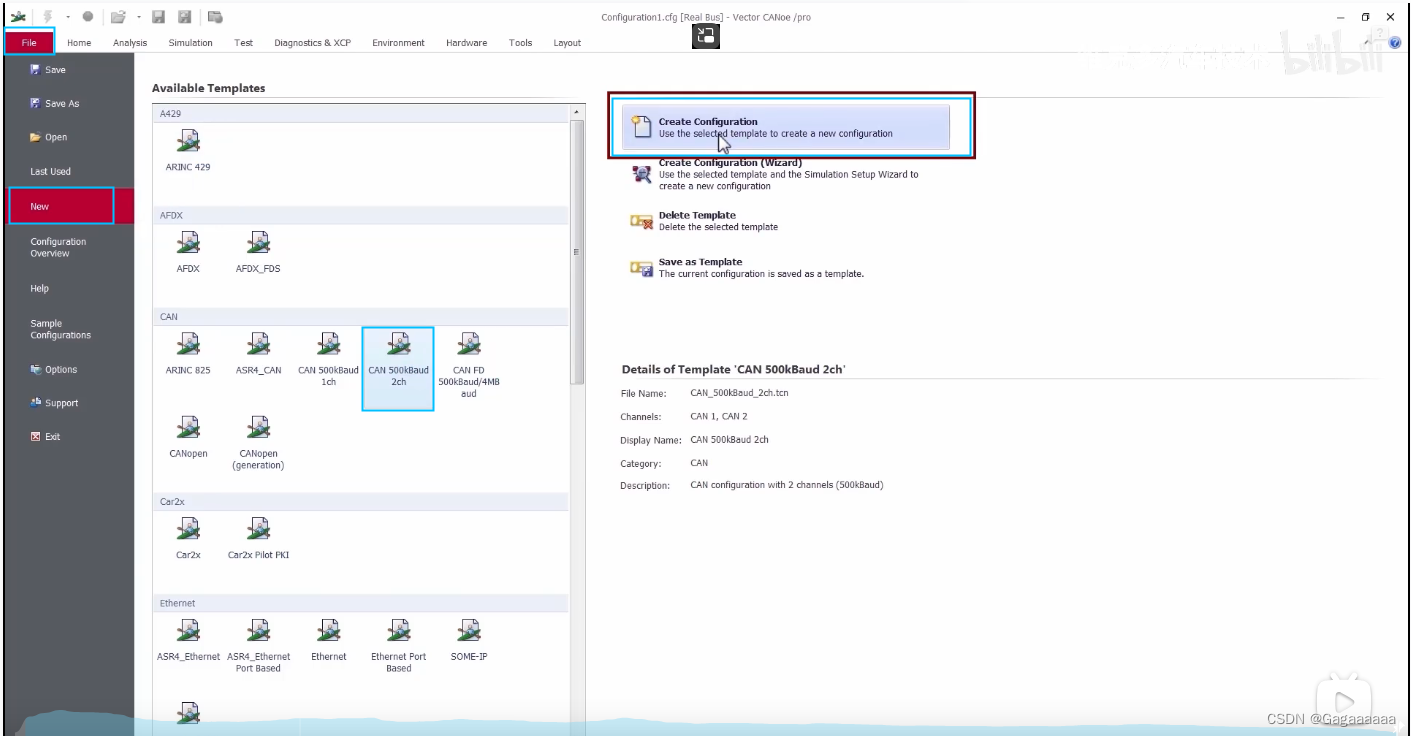
Task: Click the AFDX category header
Action: click(x=360, y=215)
